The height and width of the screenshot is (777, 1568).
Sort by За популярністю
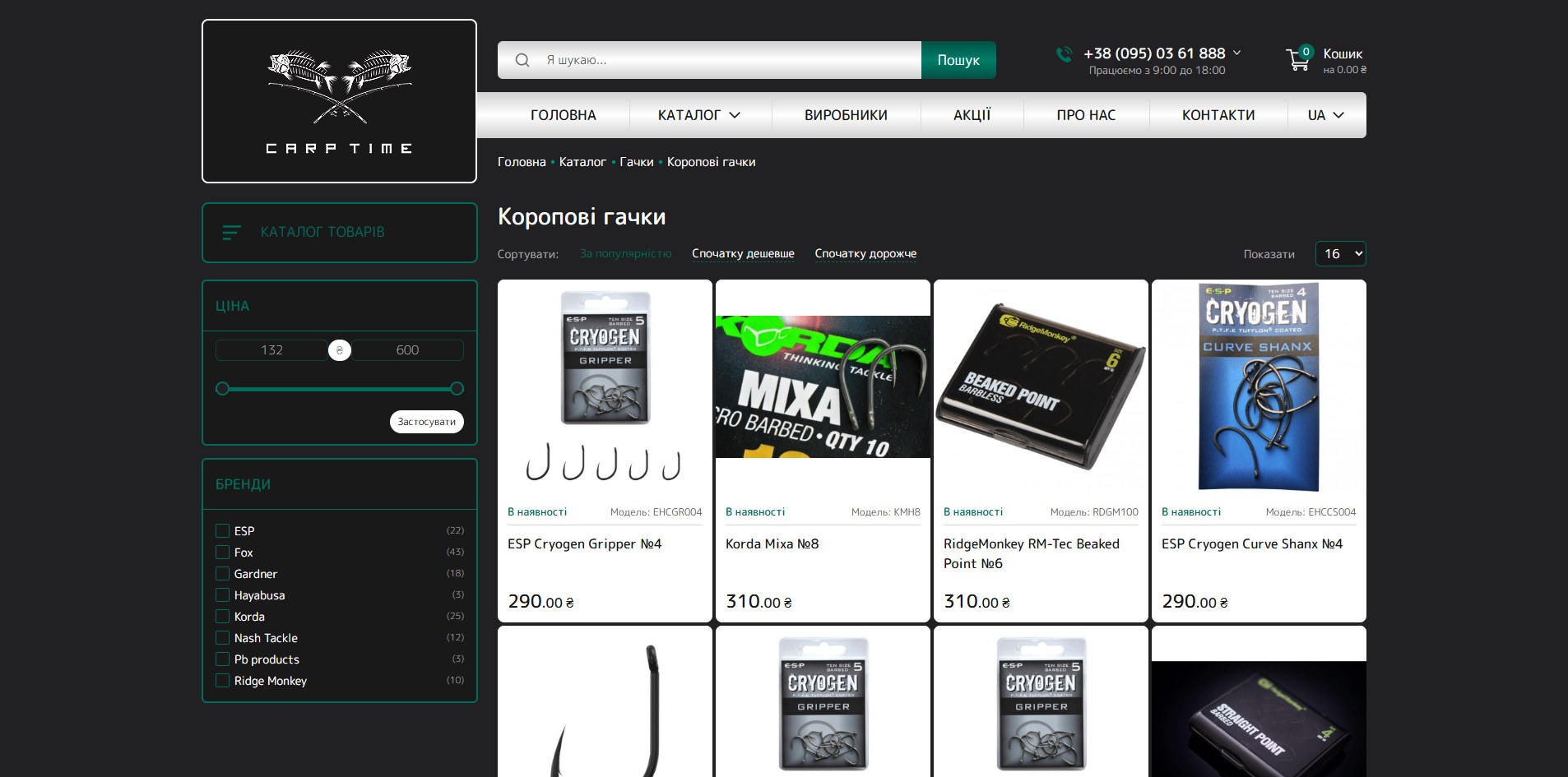pos(625,254)
